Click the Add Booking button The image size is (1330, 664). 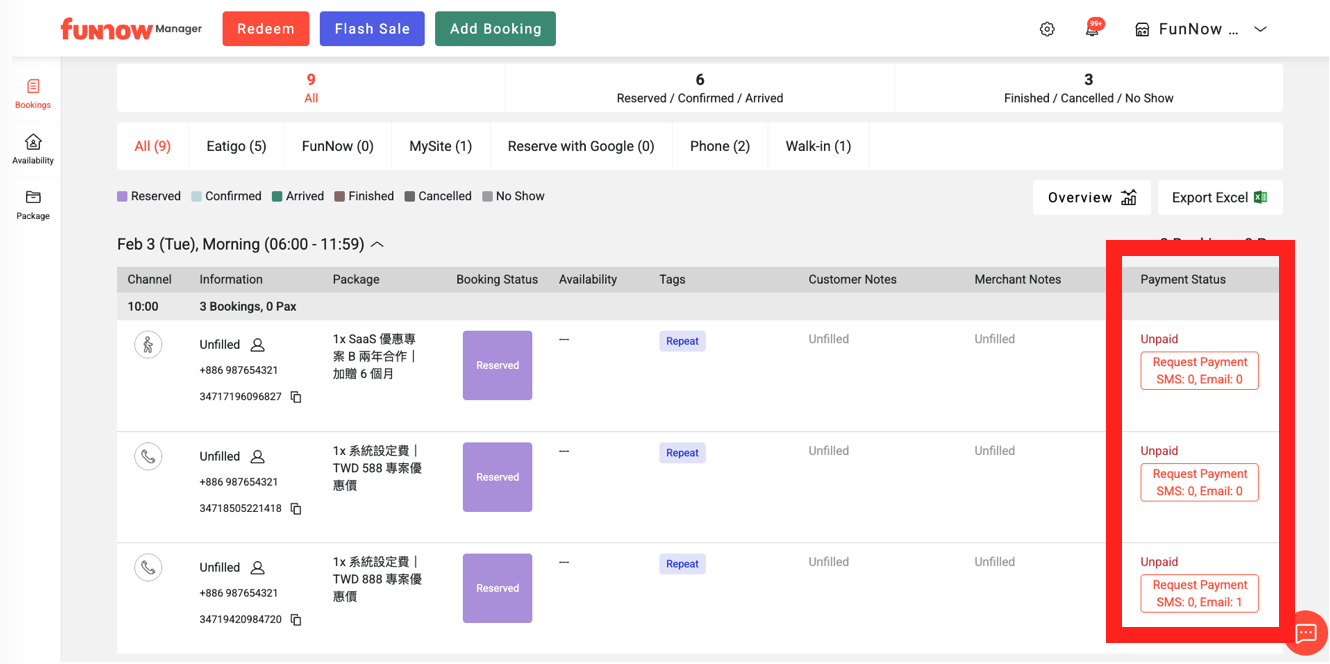coord(495,29)
